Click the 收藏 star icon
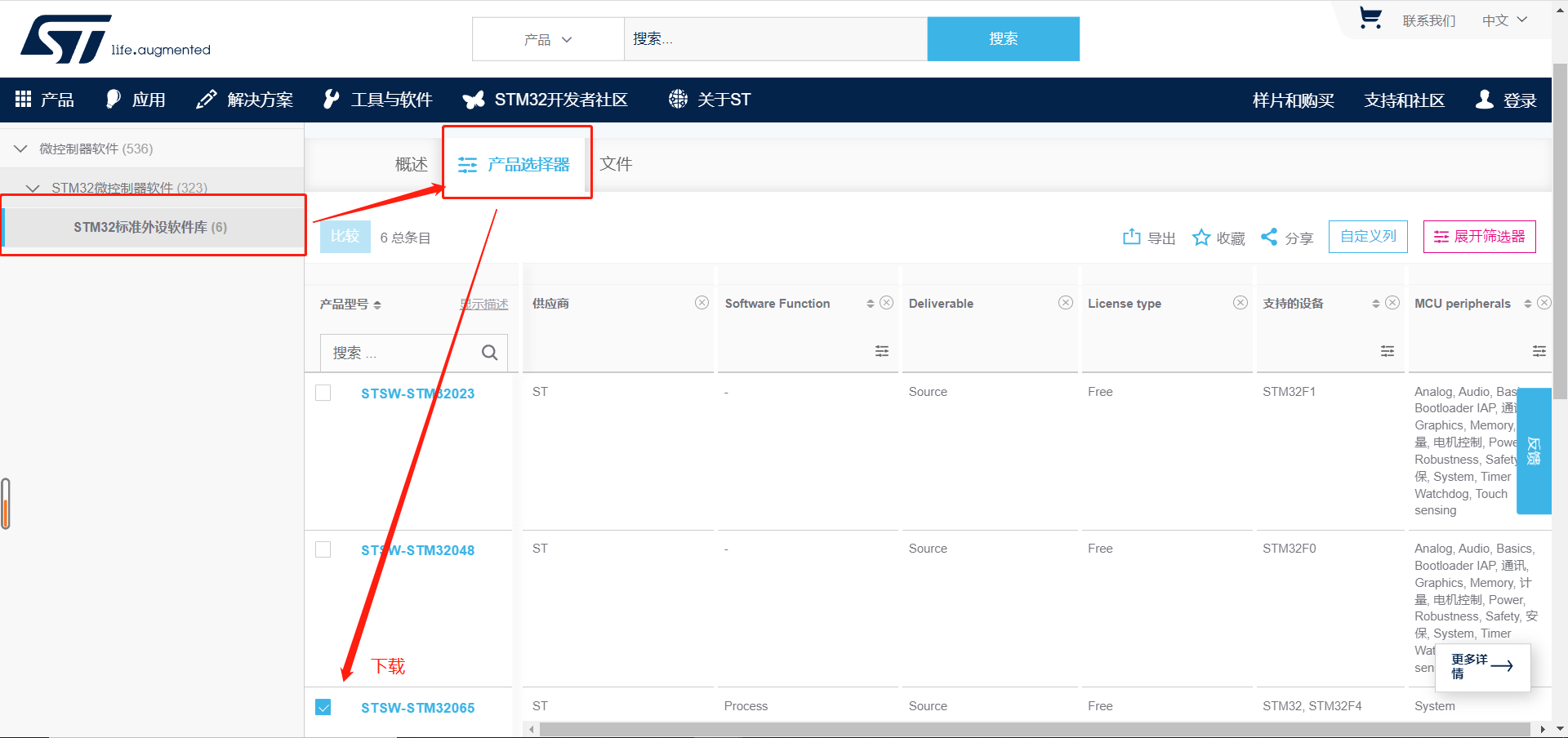 pyautogui.click(x=1200, y=237)
